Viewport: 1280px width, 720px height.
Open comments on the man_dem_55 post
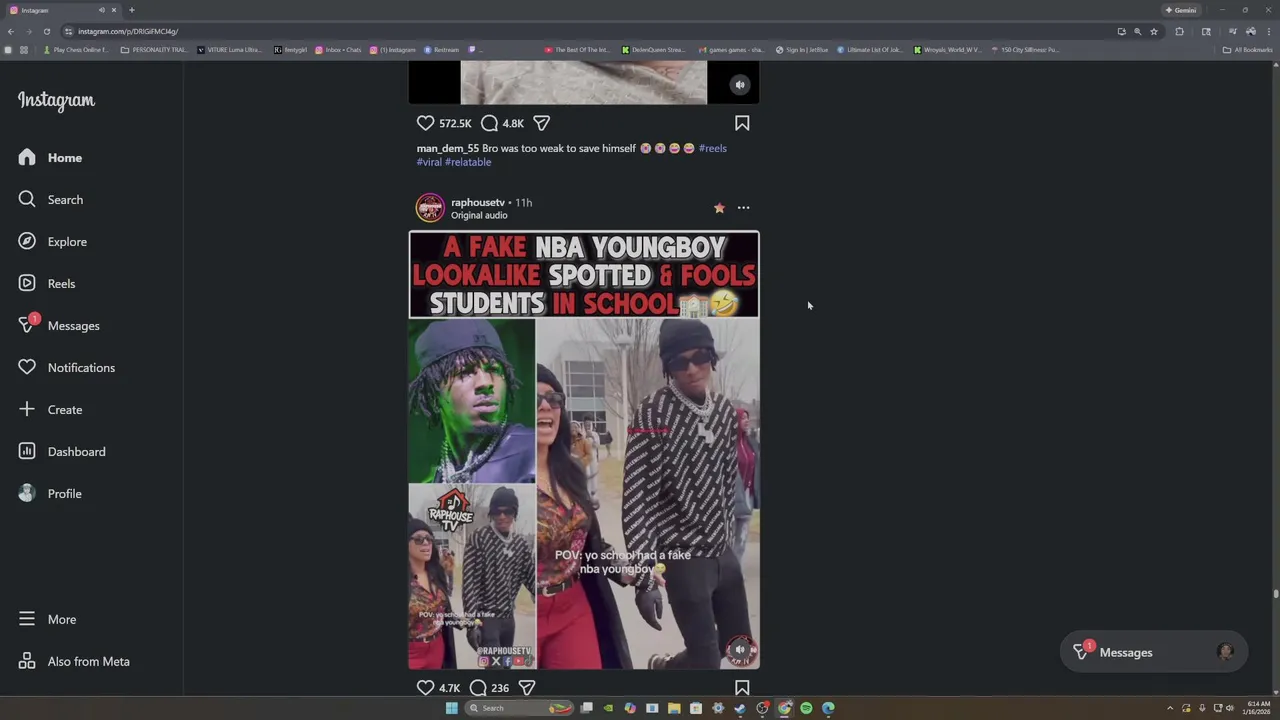(x=489, y=123)
